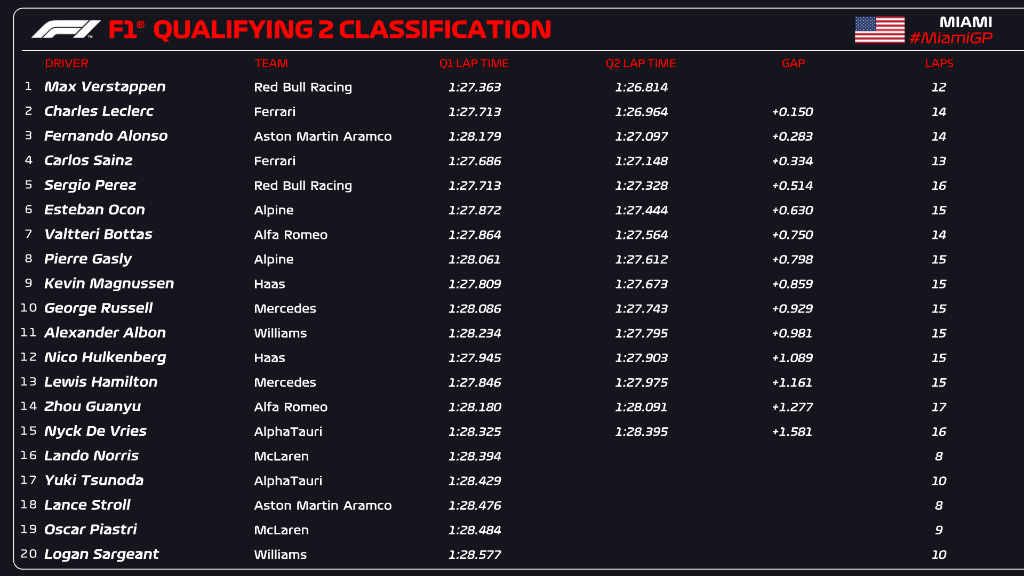
Task: Click the MIAMI location label
Action: 965,21
